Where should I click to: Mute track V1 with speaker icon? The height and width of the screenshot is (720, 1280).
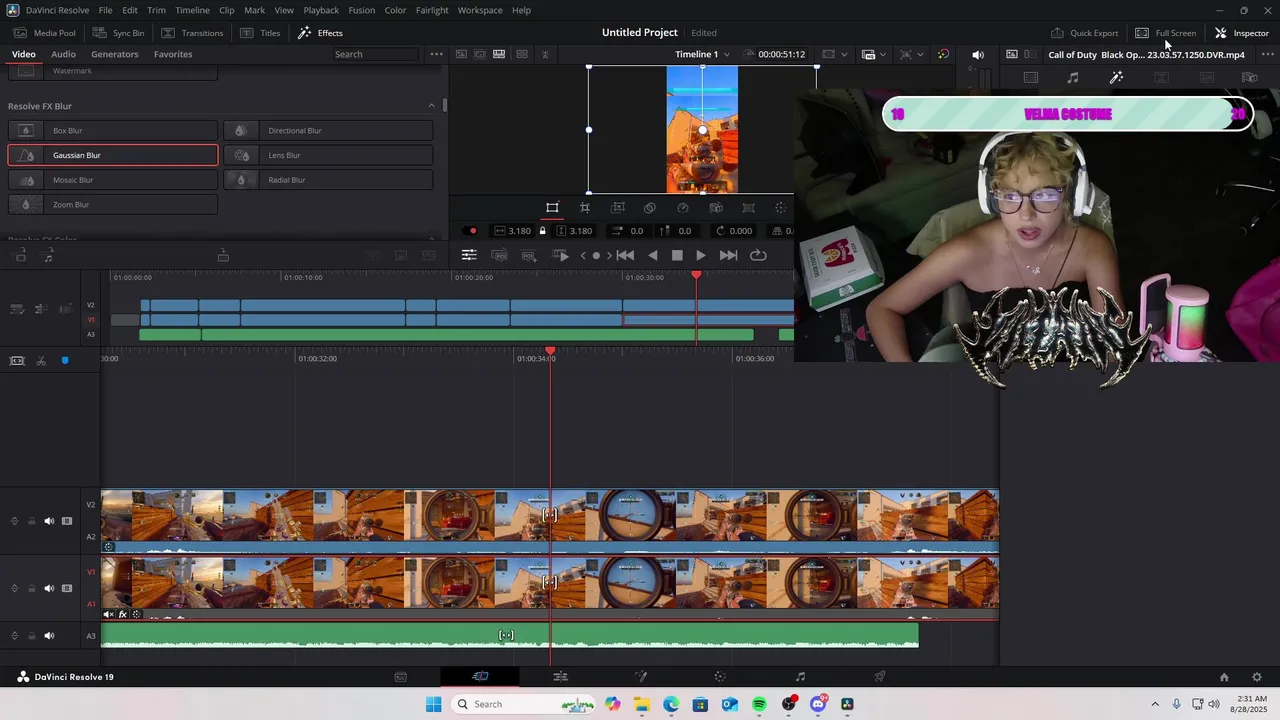pos(49,588)
